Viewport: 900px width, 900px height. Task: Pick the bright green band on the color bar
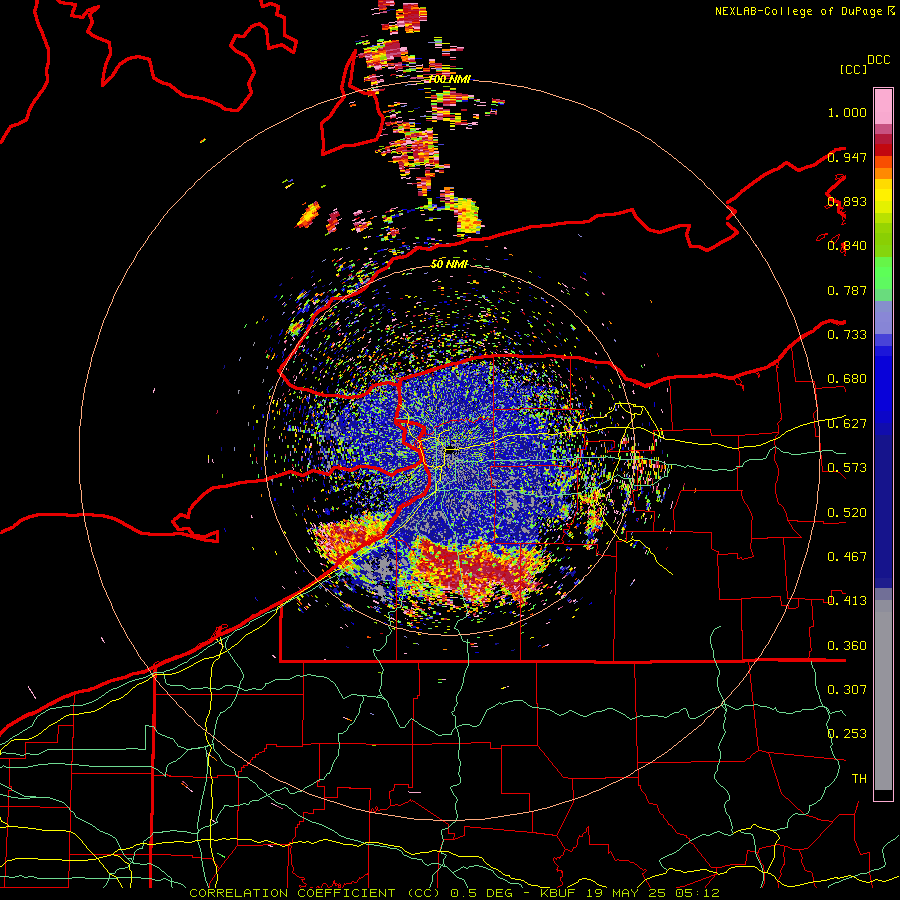pos(883,273)
